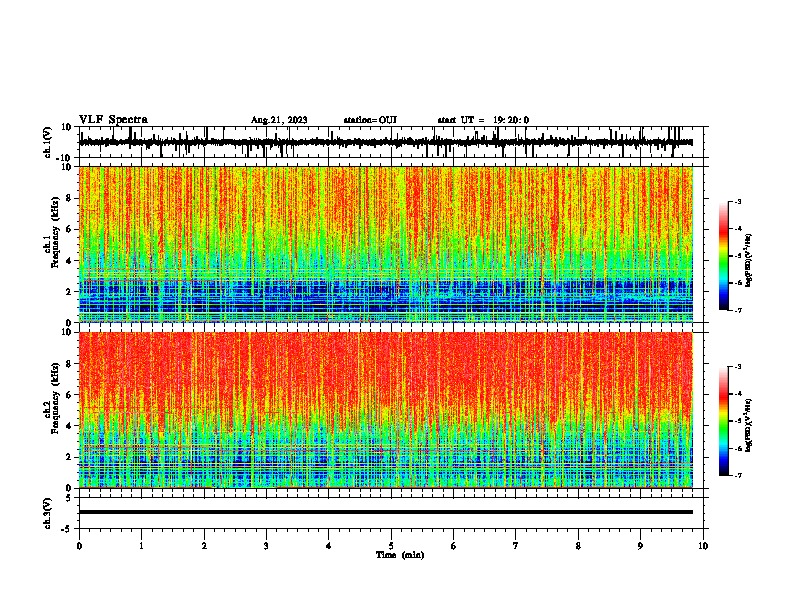Select the date 'Aug.21, 2023' label
This screenshot has width=792, height=612.
point(279,120)
